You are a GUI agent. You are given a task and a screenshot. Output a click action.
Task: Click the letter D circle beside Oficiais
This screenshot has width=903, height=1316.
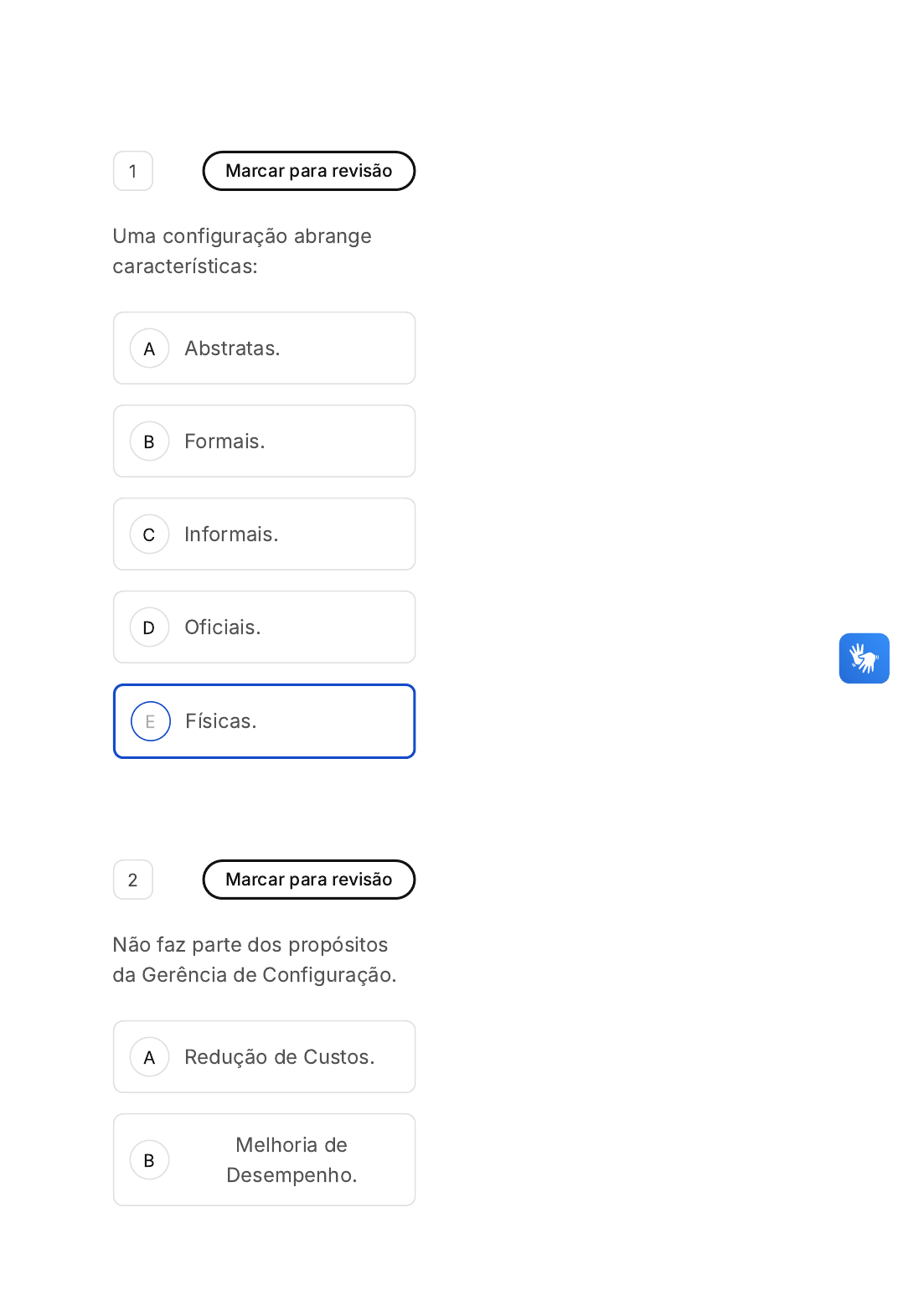[150, 627]
